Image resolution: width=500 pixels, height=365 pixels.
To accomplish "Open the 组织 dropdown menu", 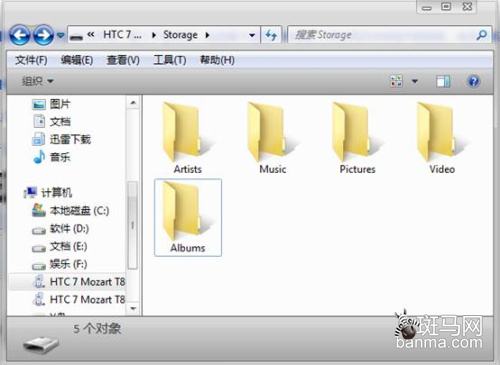I will click(37, 81).
